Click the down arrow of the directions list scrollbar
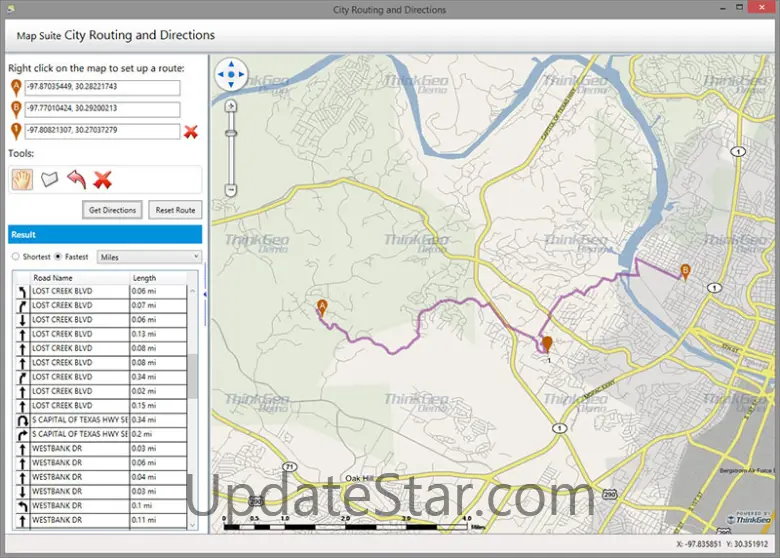780x558 pixels. tap(193, 525)
